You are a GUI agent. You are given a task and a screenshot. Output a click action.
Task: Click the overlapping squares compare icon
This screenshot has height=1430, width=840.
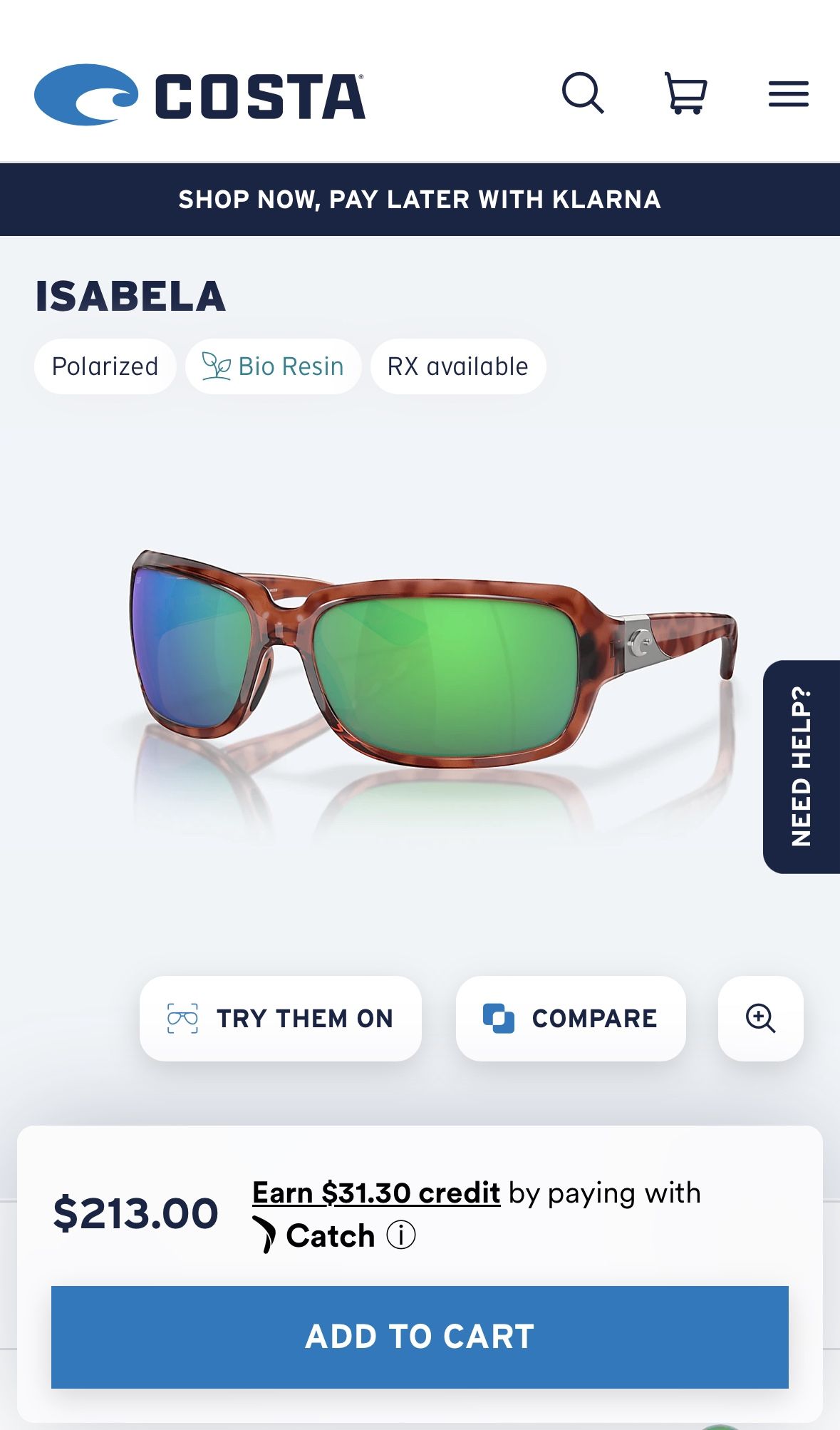click(499, 1018)
